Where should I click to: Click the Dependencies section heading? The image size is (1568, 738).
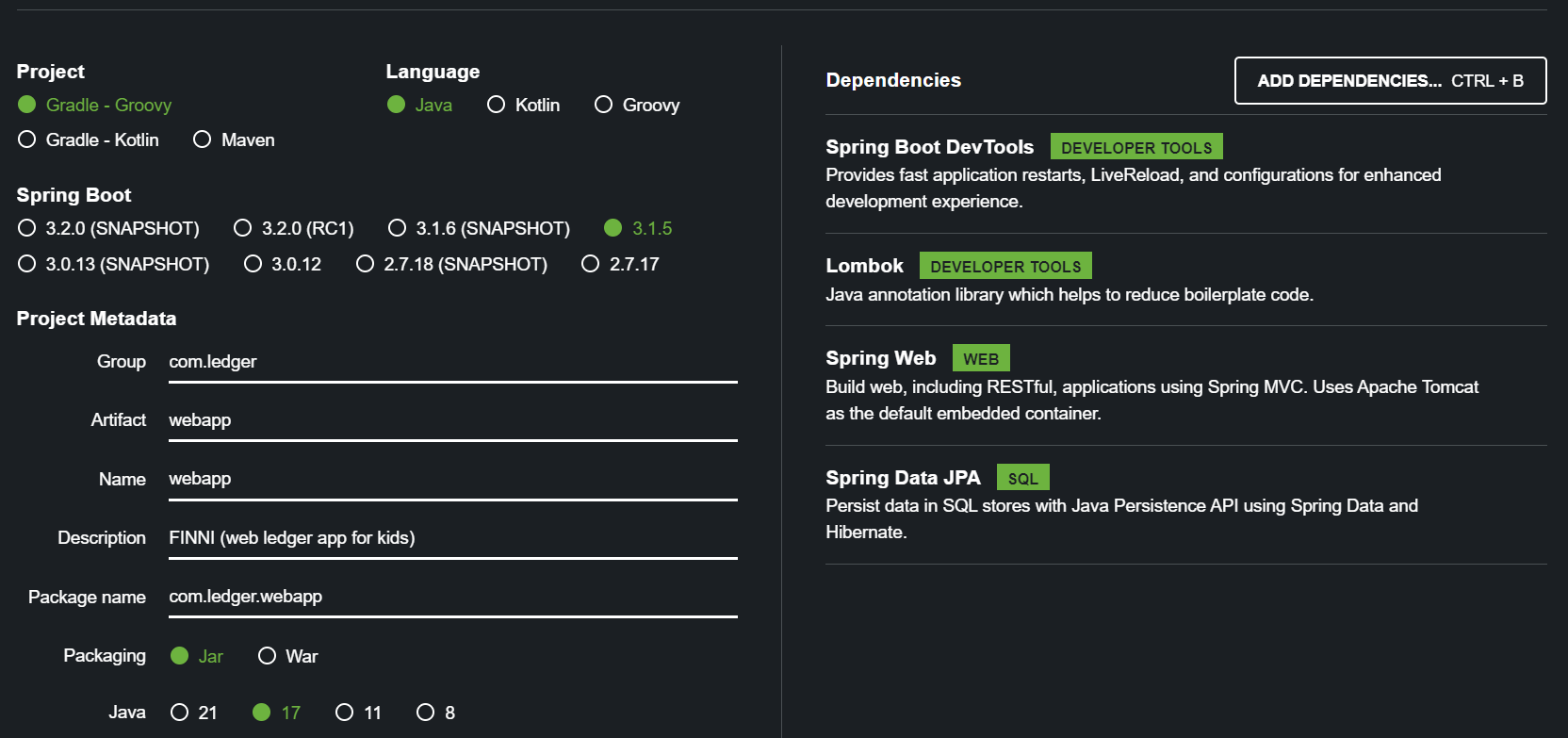click(x=893, y=80)
